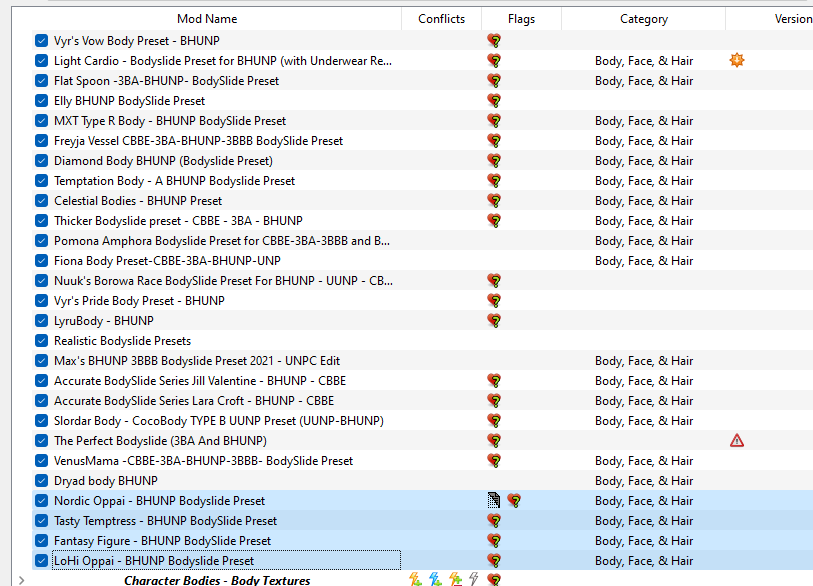Viewport: 813px width, 586px height.
Task: Click conflict flag on Tasty Temptress row
Action: [495, 521]
